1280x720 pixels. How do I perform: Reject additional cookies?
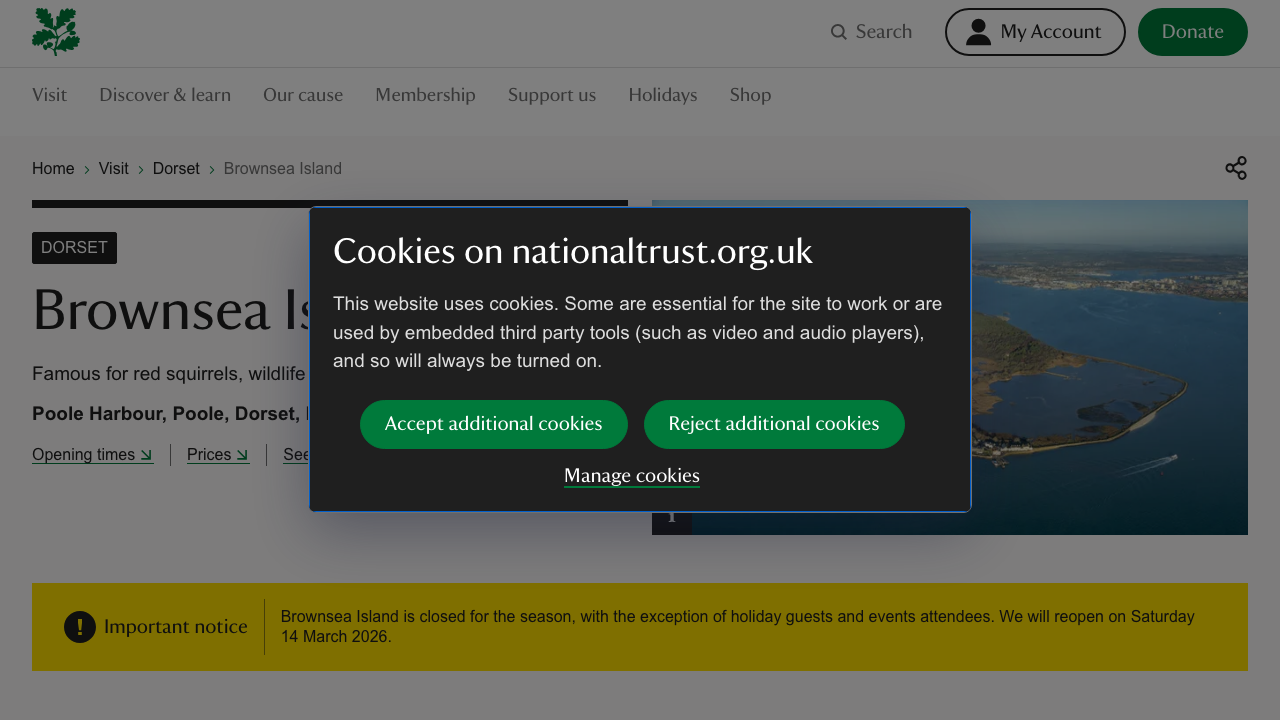pyautogui.click(x=774, y=424)
